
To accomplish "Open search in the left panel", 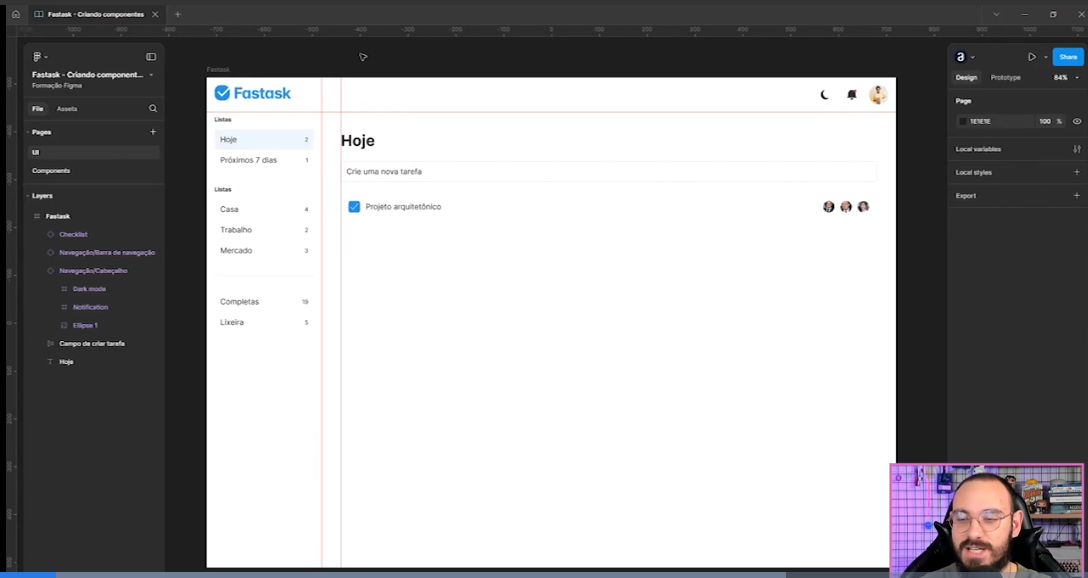I will 153,108.
